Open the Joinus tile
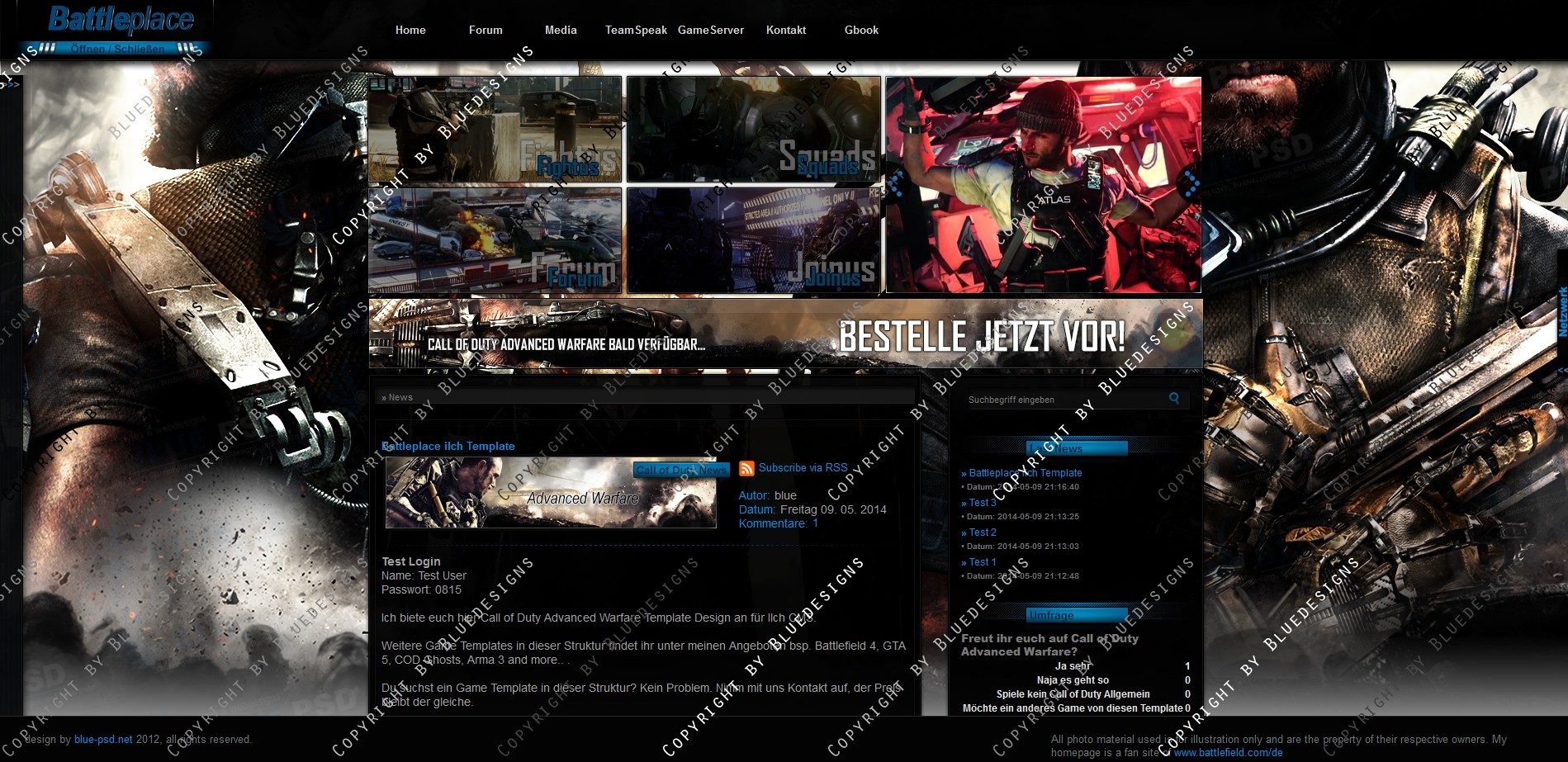This screenshot has width=1568, height=762. (x=753, y=240)
